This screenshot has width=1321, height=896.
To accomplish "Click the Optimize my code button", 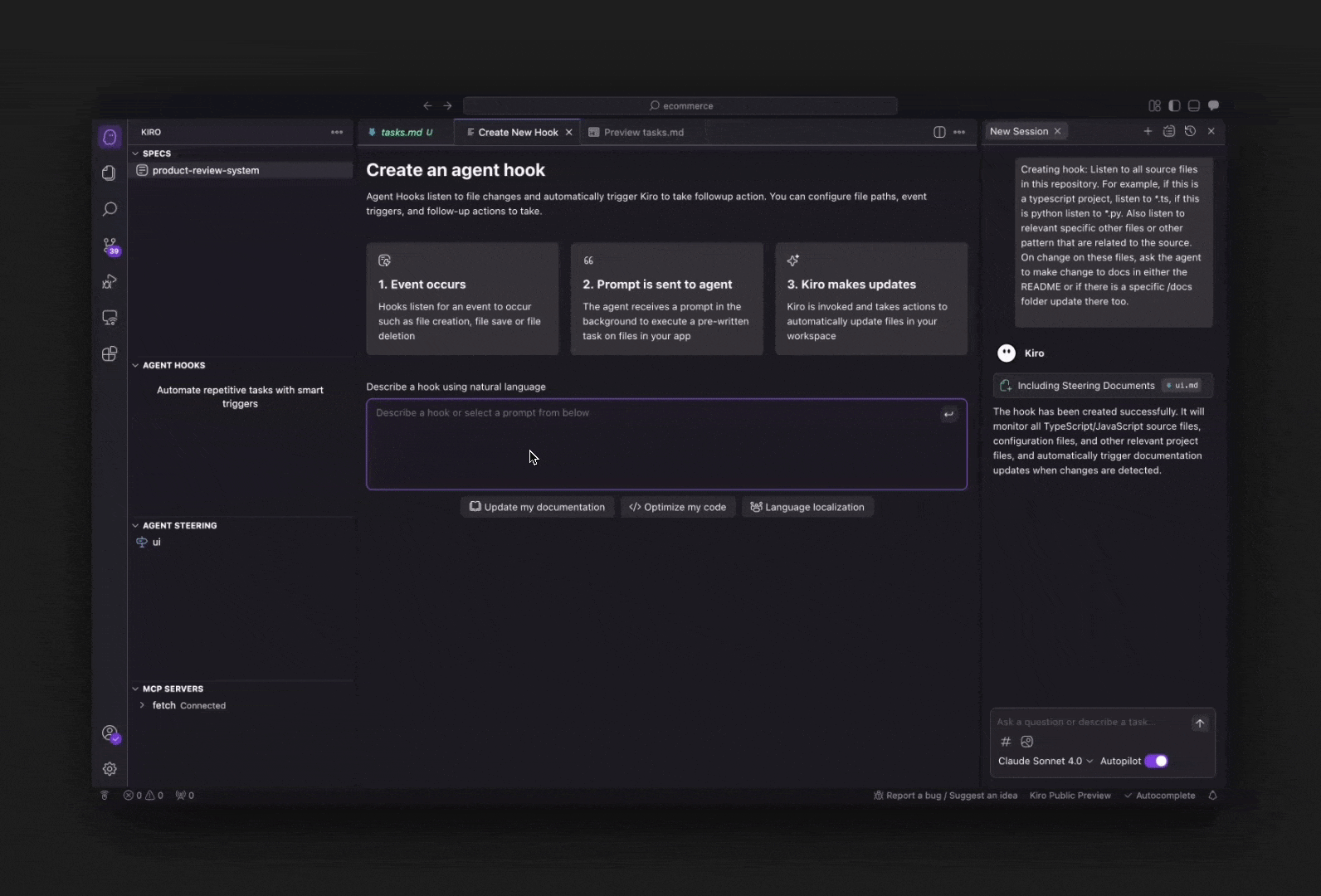I will 677,507.
